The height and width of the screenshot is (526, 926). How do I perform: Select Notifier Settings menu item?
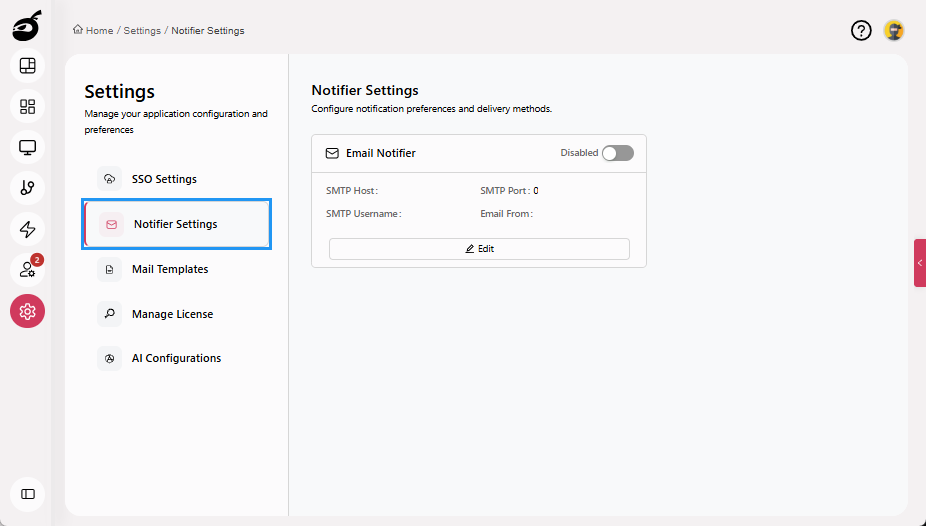point(177,224)
